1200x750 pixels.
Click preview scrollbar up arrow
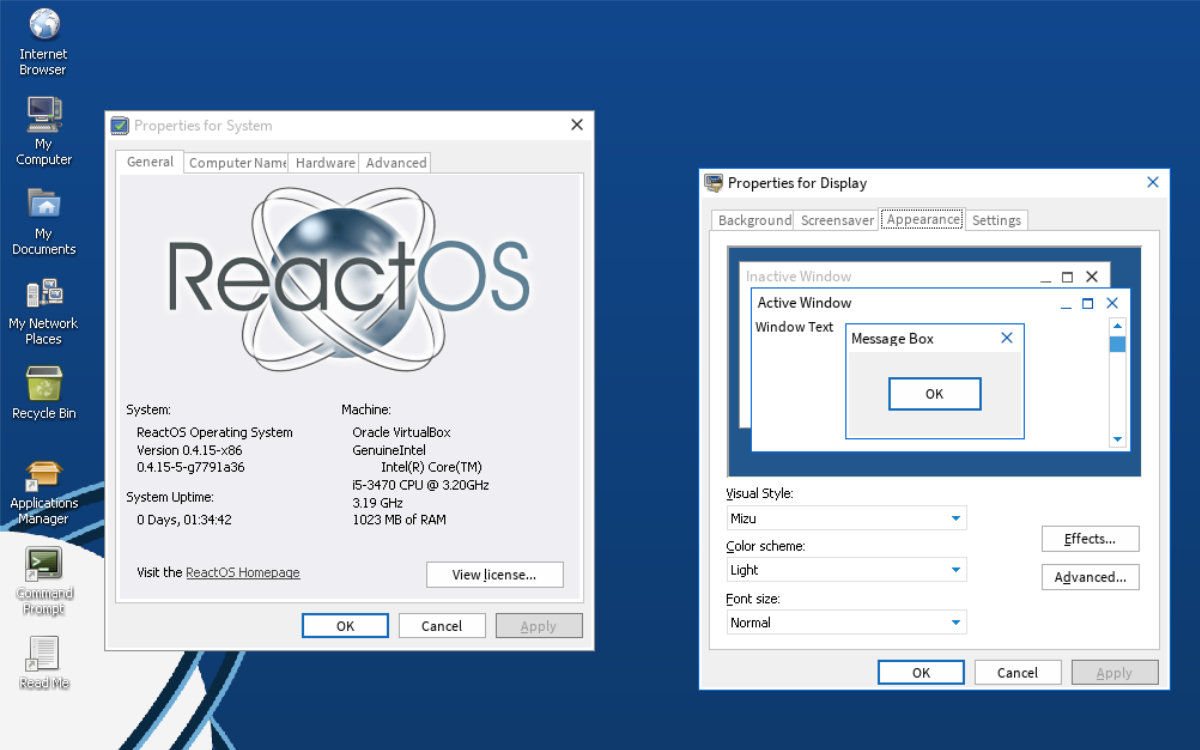point(1118,326)
